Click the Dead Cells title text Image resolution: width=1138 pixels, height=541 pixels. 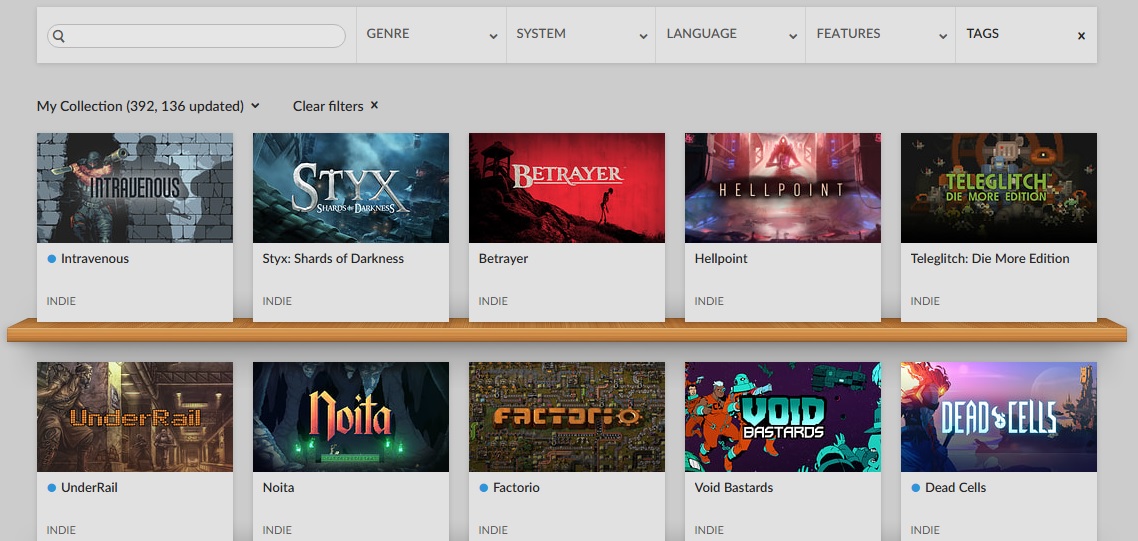[x=955, y=488]
